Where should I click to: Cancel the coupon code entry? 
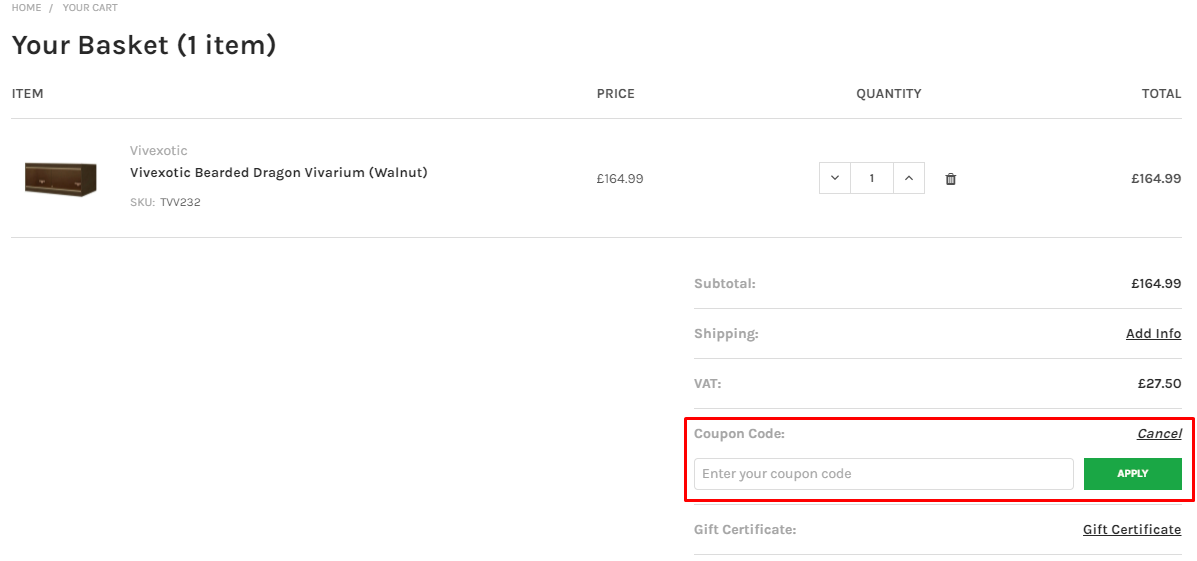[1159, 434]
